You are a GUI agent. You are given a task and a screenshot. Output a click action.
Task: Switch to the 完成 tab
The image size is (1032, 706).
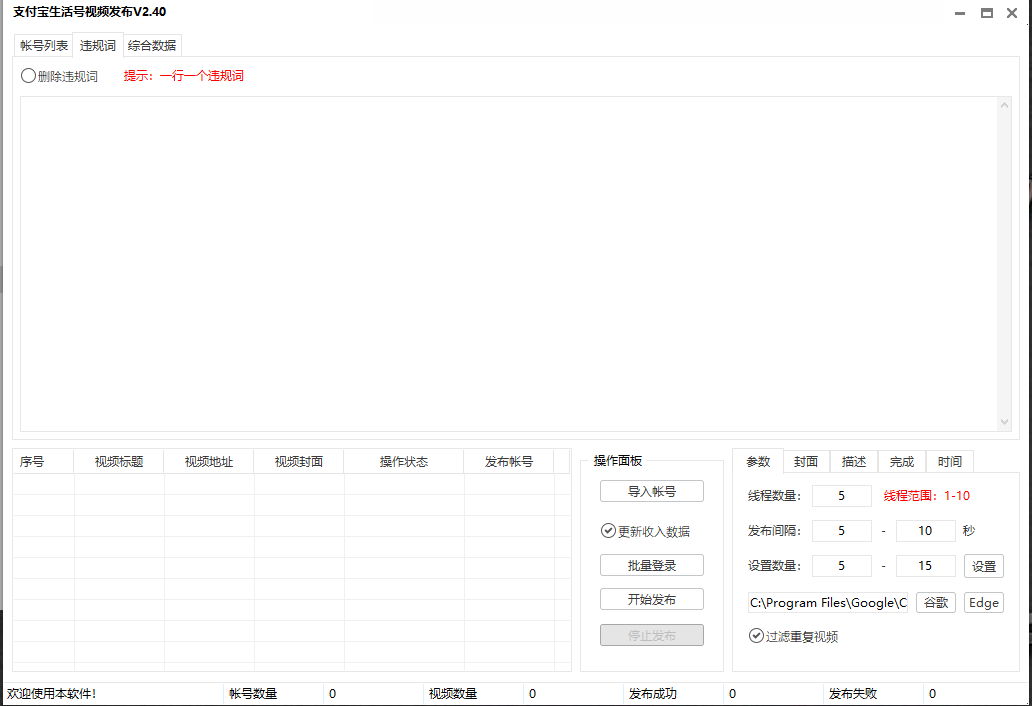[902, 461]
